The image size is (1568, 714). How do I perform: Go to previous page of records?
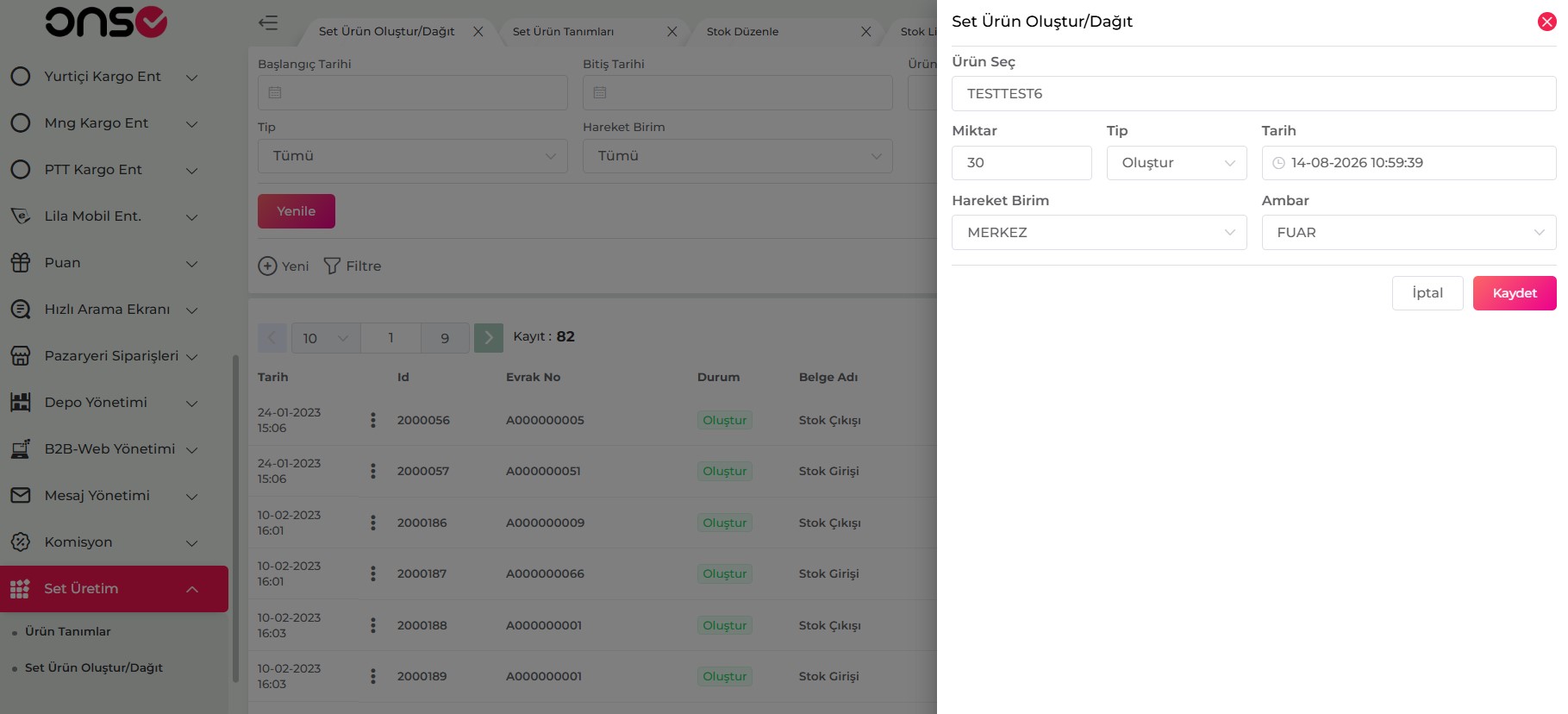tap(272, 338)
